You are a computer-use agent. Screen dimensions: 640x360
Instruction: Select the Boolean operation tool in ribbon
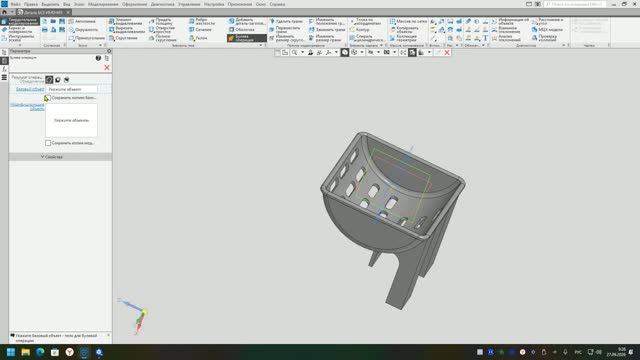pos(247,38)
